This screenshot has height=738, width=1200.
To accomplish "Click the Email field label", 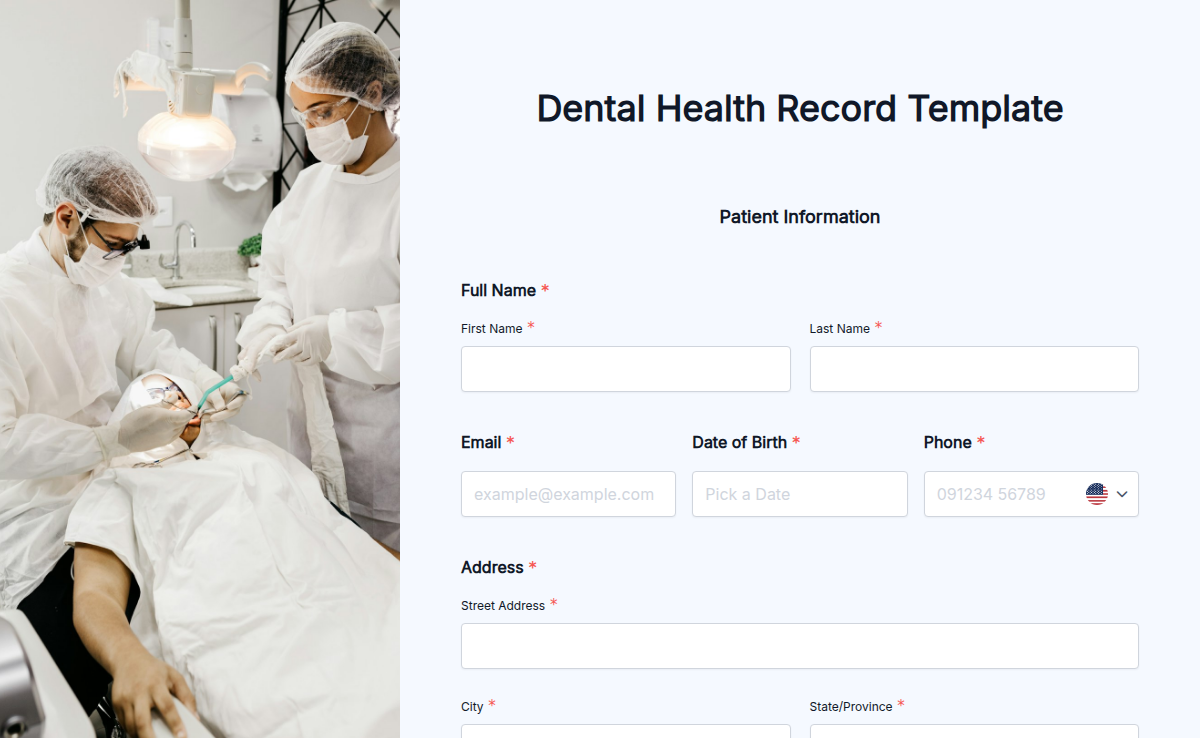I will pos(480,442).
